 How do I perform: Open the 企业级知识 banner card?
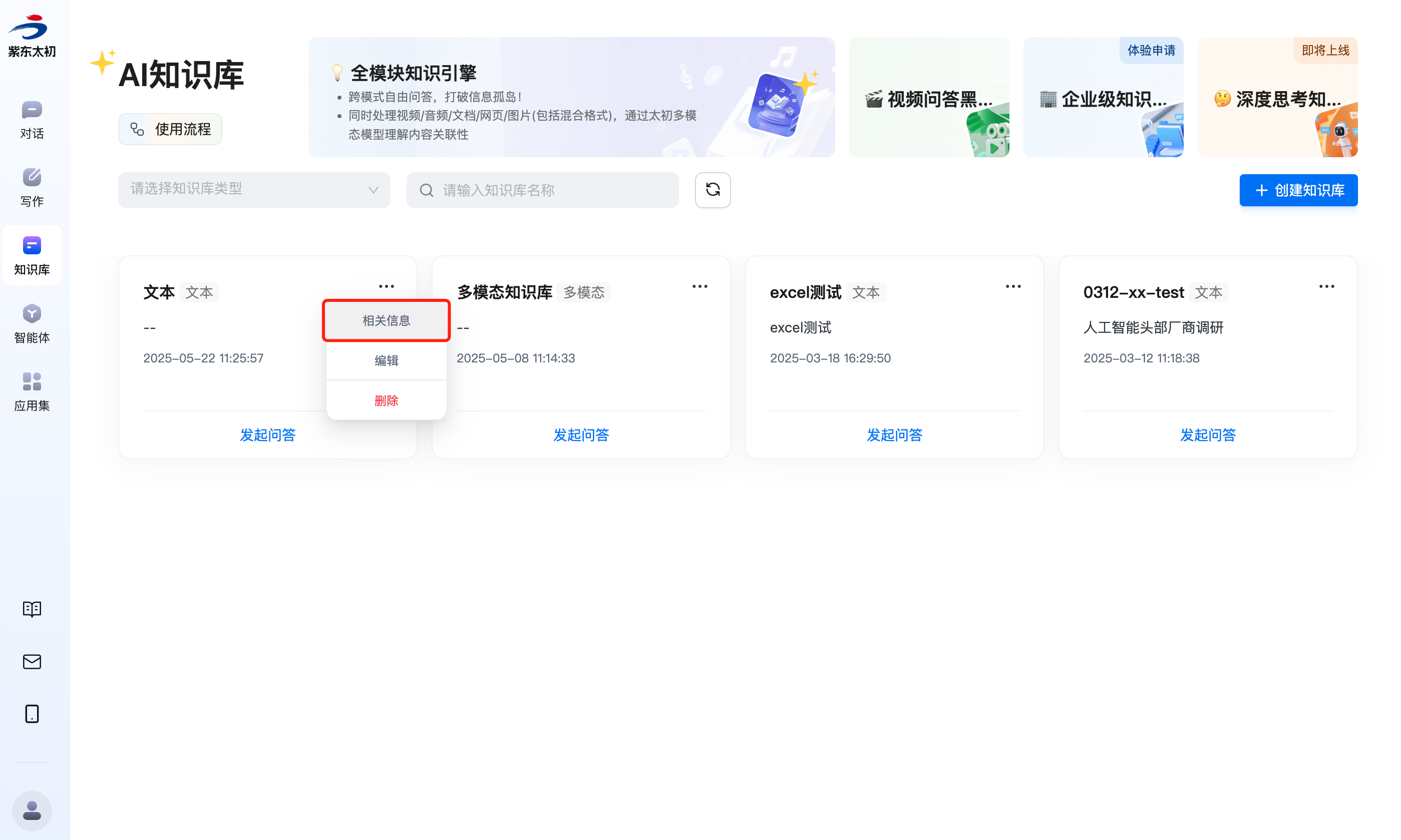click(x=1103, y=98)
